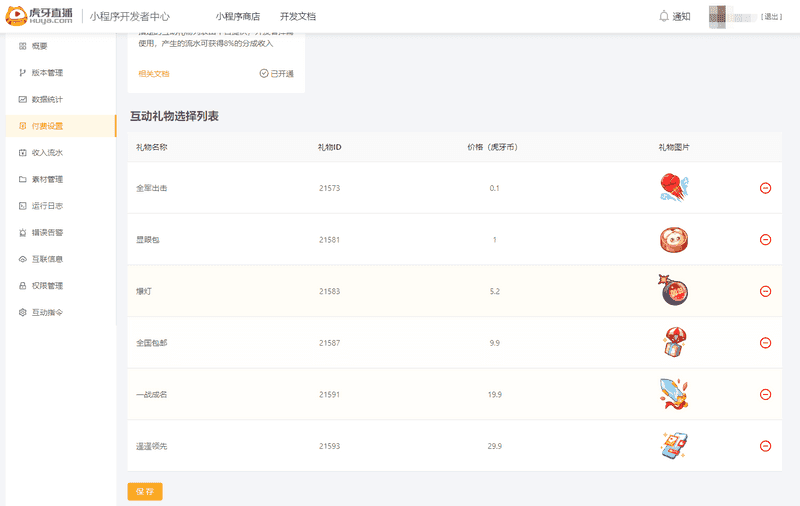Click the 爆灯 gift name
800x506 pixels.
(143, 291)
